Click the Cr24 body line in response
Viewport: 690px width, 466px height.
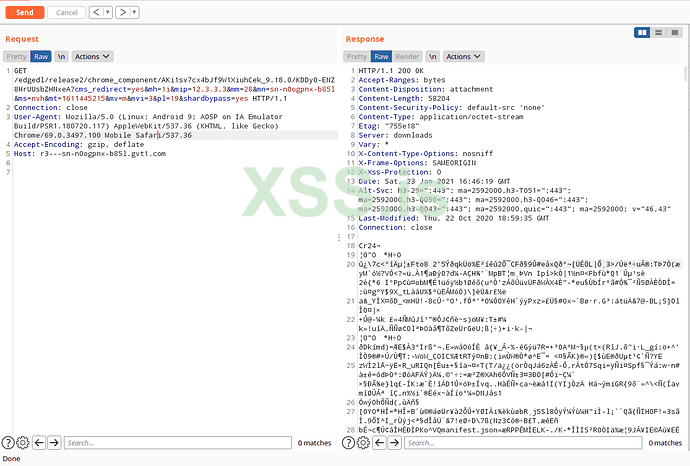(x=370, y=246)
